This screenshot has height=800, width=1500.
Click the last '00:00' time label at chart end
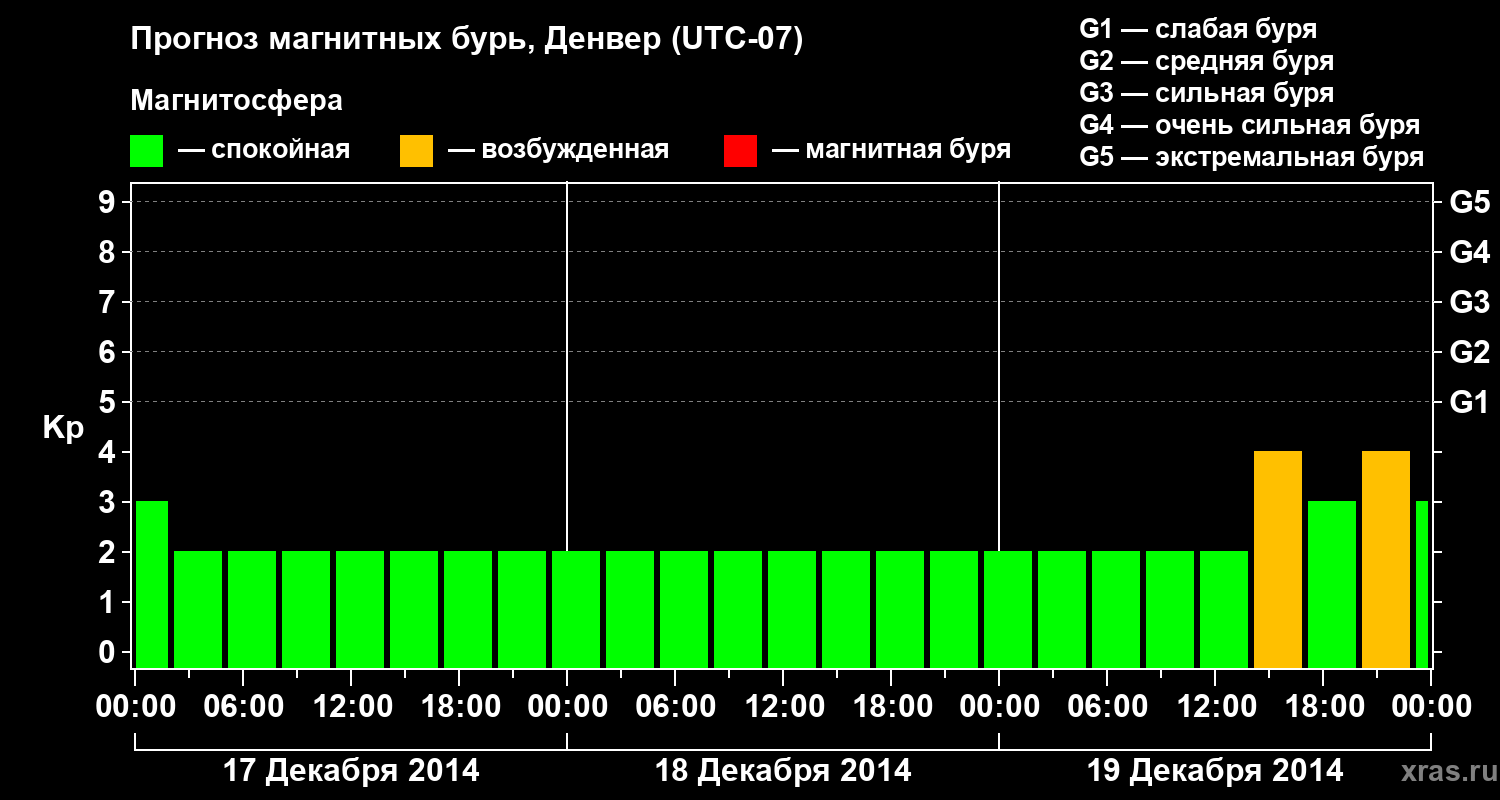[x=1431, y=706]
